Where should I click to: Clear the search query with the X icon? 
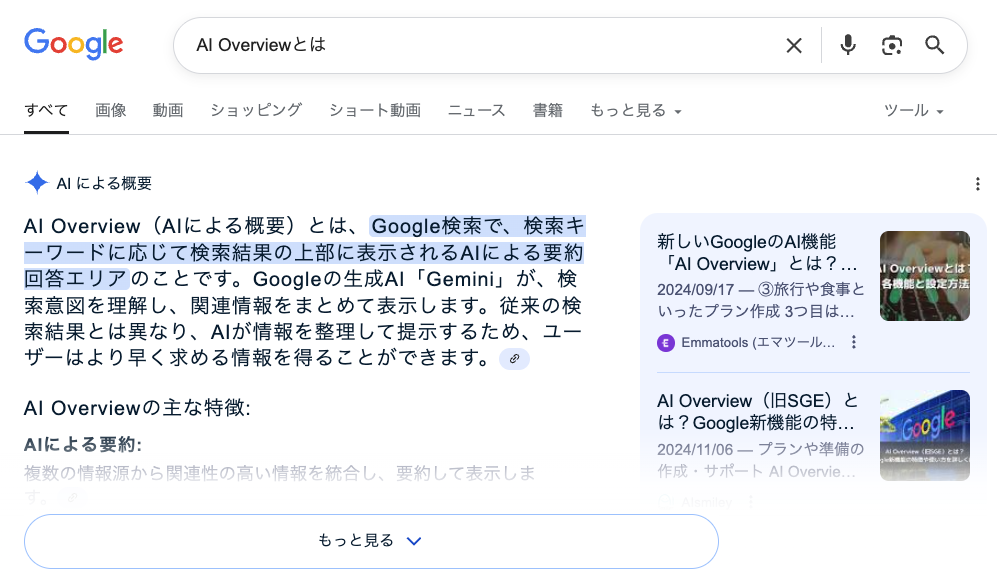coord(794,45)
